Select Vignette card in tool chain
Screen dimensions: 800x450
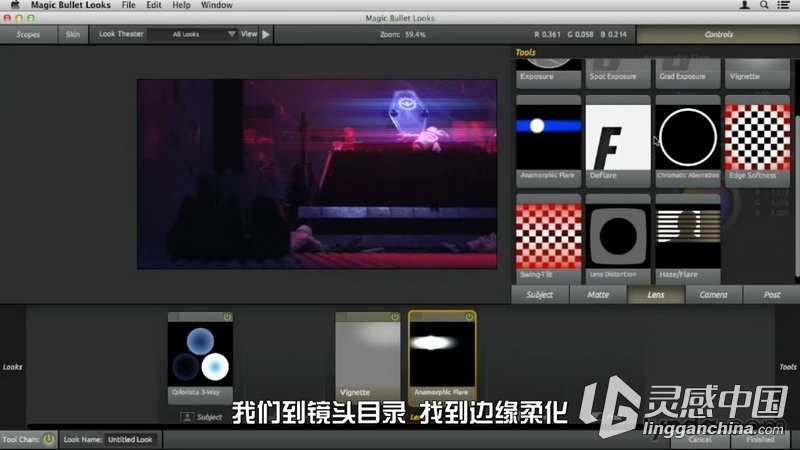(x=368, y=358)
